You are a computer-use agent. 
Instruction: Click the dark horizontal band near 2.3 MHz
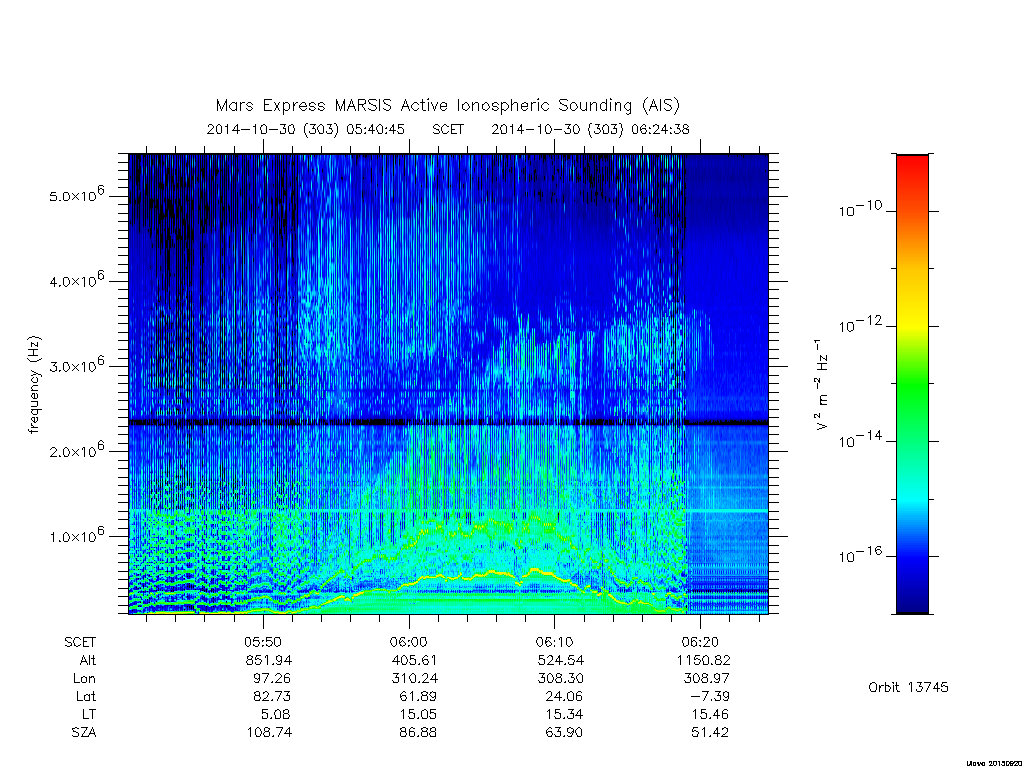(x=449, y=423)
